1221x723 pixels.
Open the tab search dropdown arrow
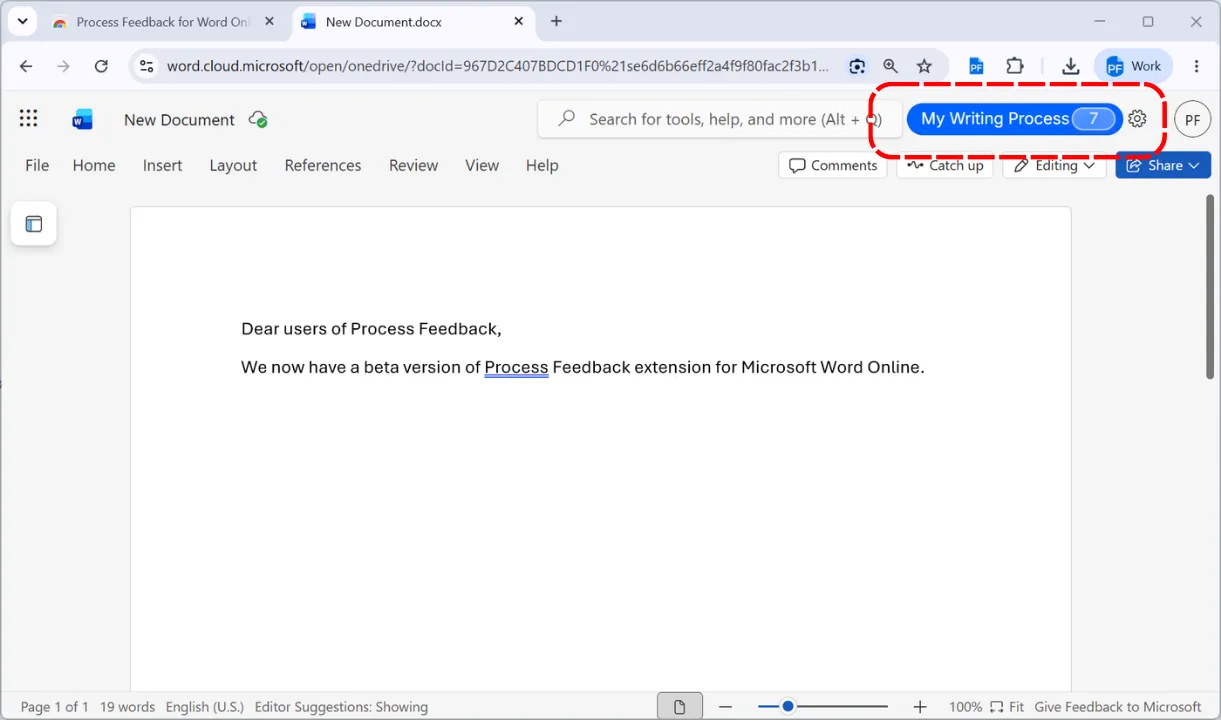coord(22,21)
